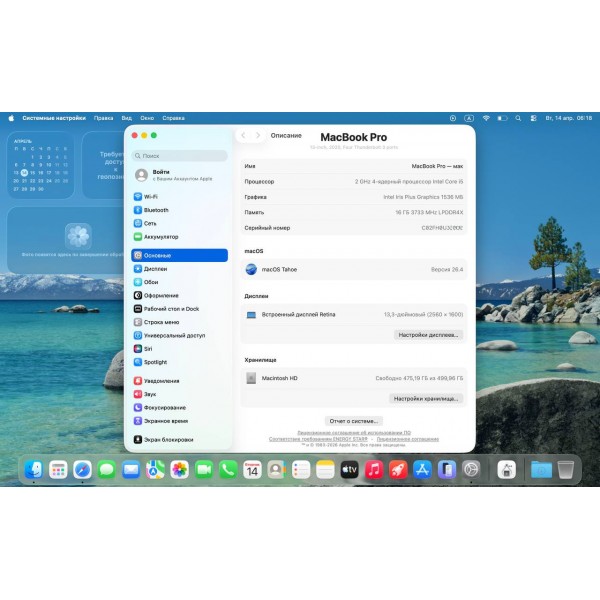Click the back arrow in settings toolbar

(244, 135)
